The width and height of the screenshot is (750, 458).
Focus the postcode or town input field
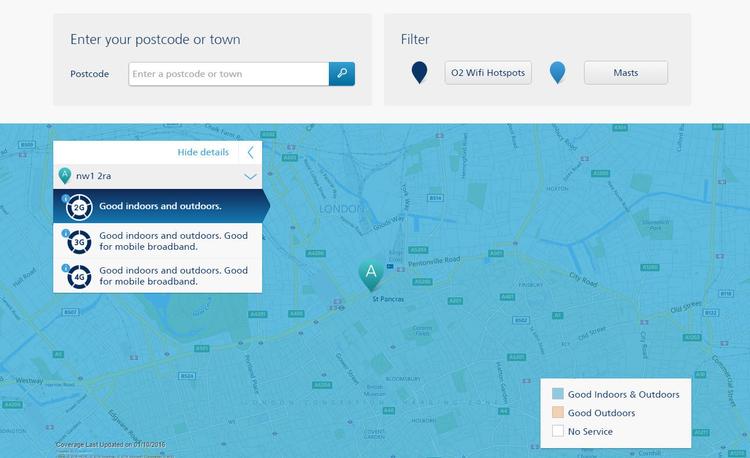[228, 74]
